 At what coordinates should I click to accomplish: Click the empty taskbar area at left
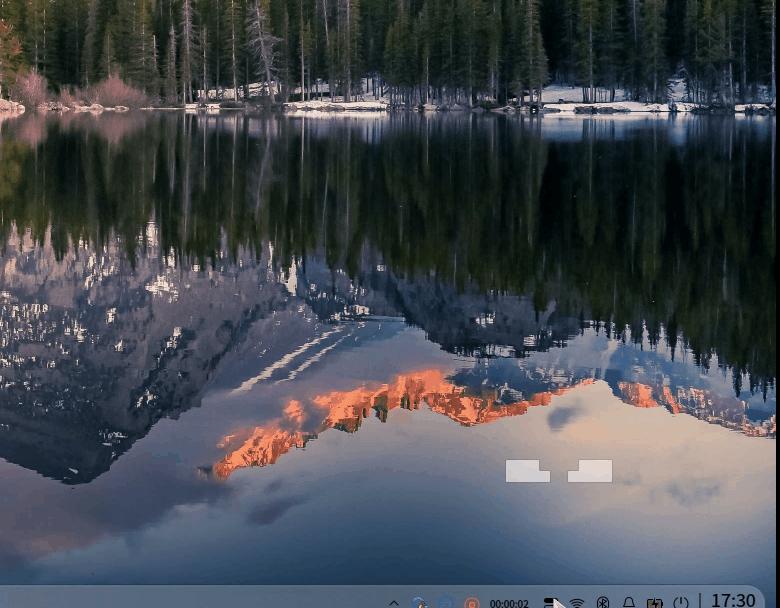(x=150, y=598)
